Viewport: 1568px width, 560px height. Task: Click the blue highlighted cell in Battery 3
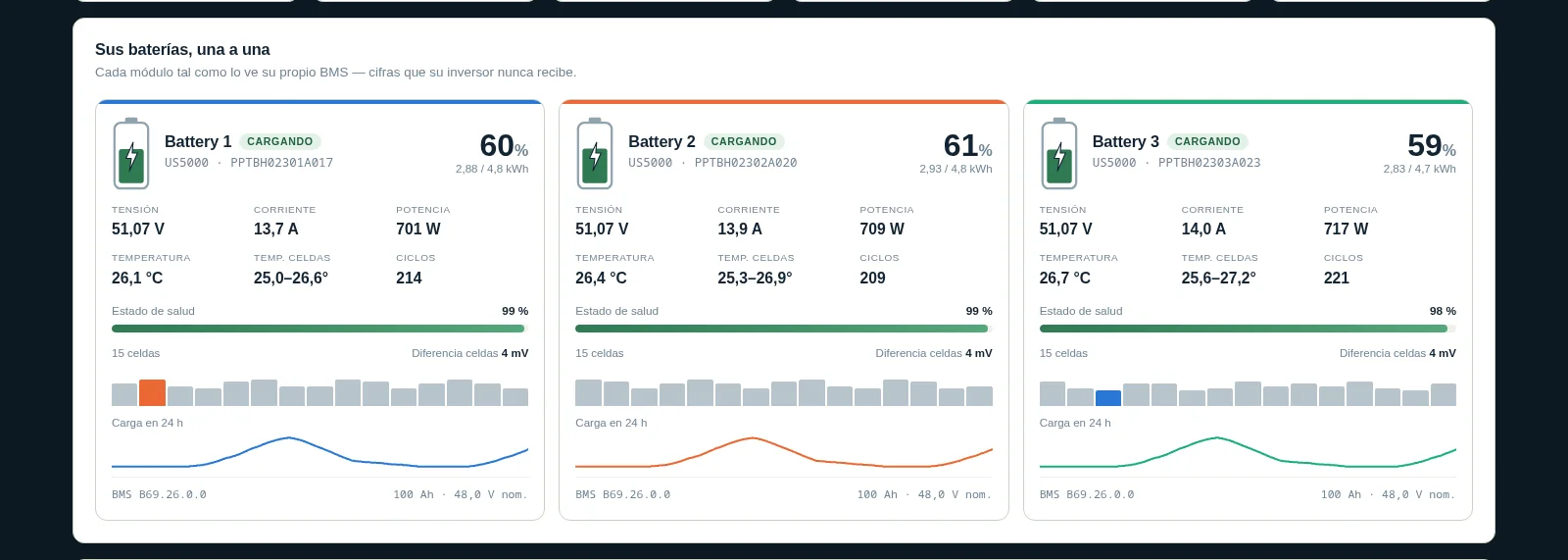point(1108,398)
